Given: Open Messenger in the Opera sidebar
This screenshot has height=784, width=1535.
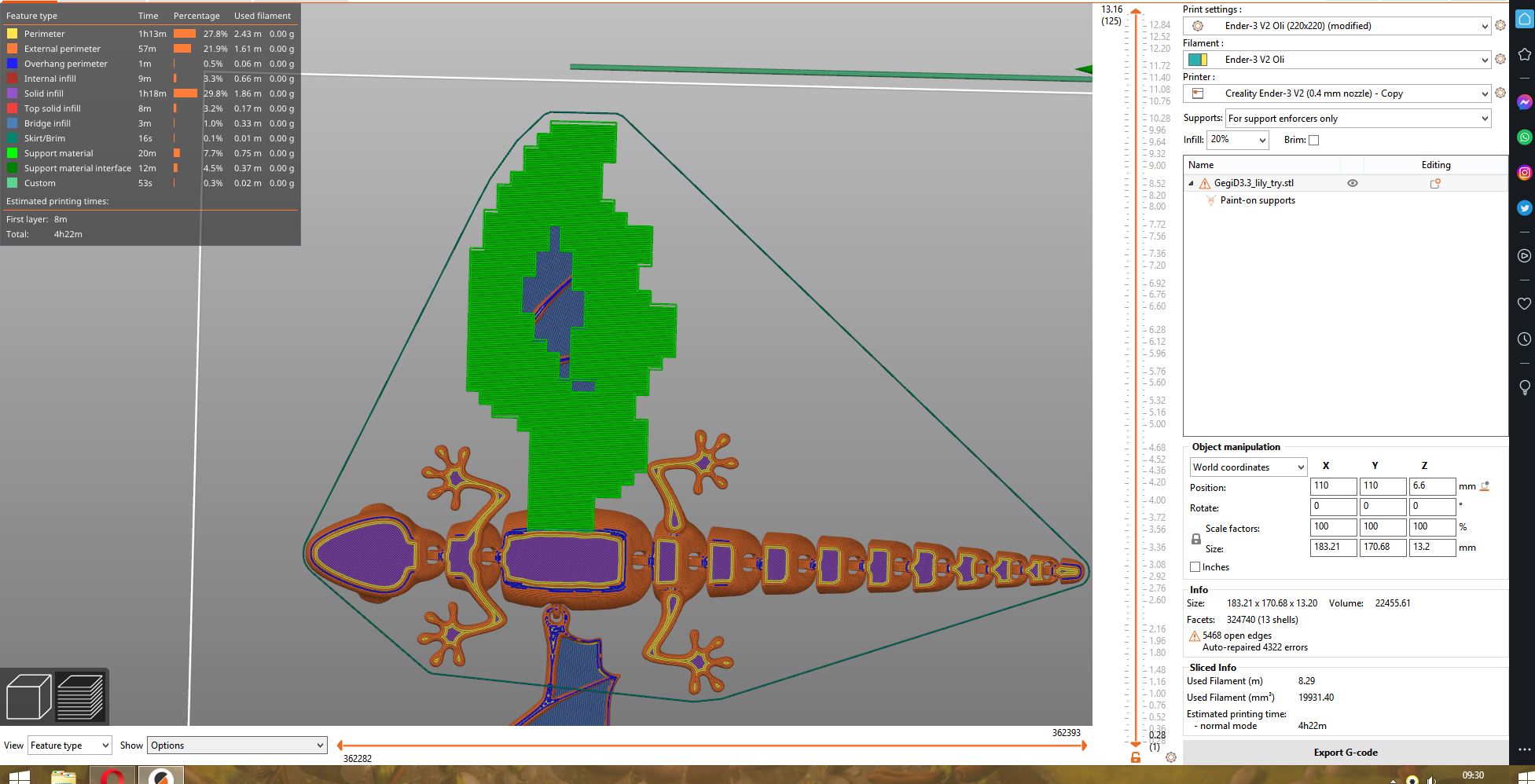Looking at the screenshot, I should [1524, 102].
